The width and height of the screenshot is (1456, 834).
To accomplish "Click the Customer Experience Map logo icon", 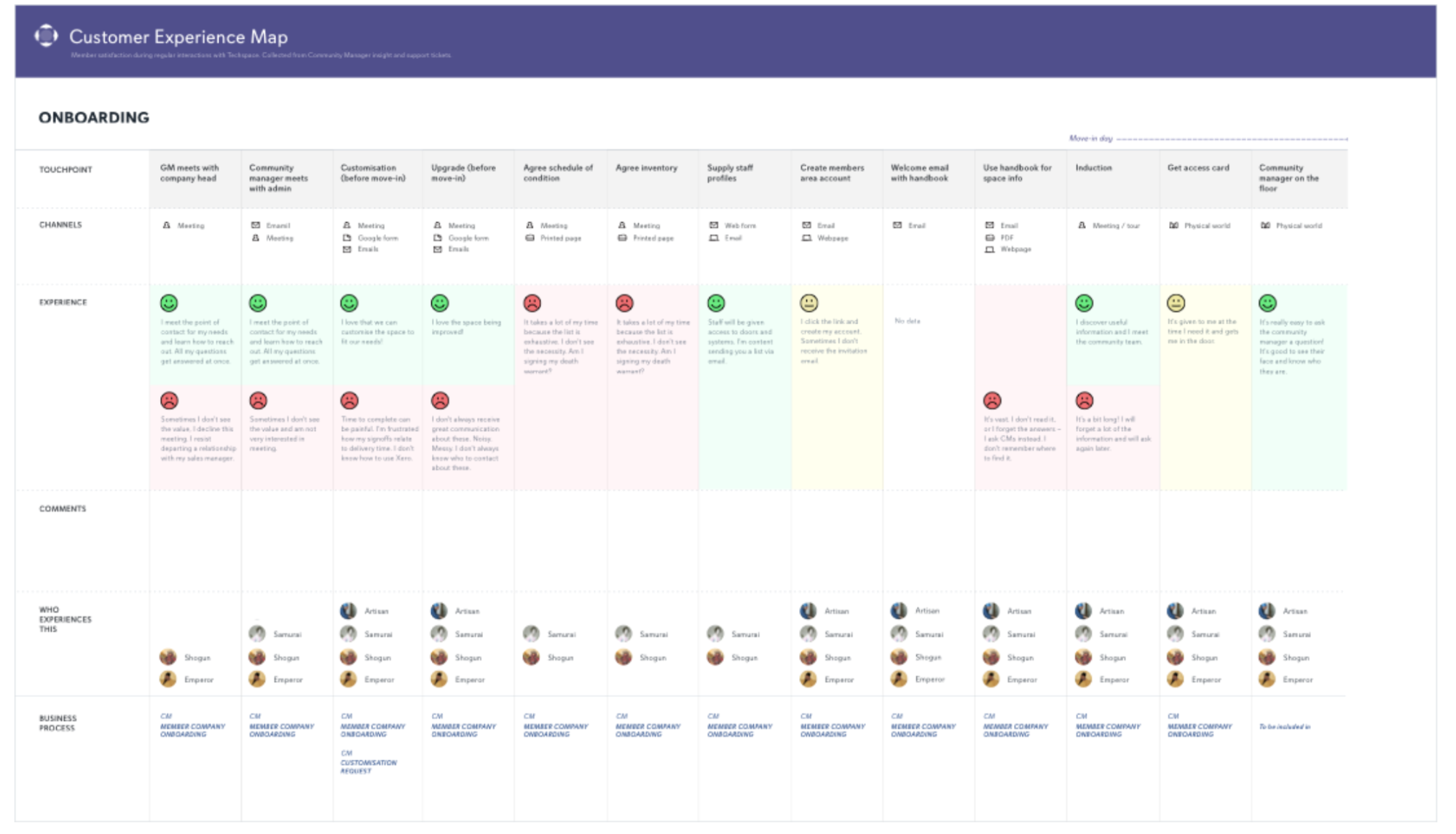I will tap(46, 36).
